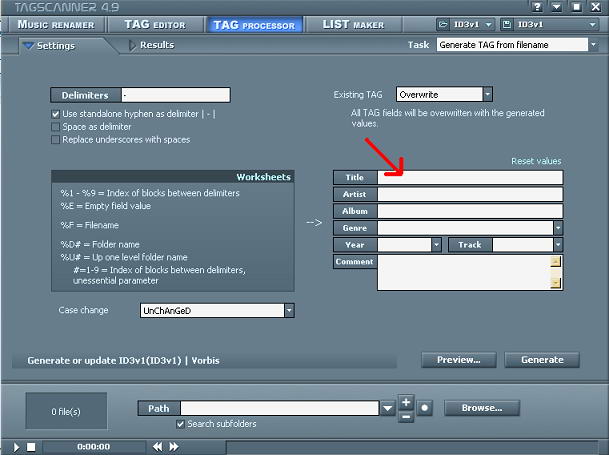The image size is (609, 455).
Task: Switch to the List Maker tab
Action: [x=353, y=24]
